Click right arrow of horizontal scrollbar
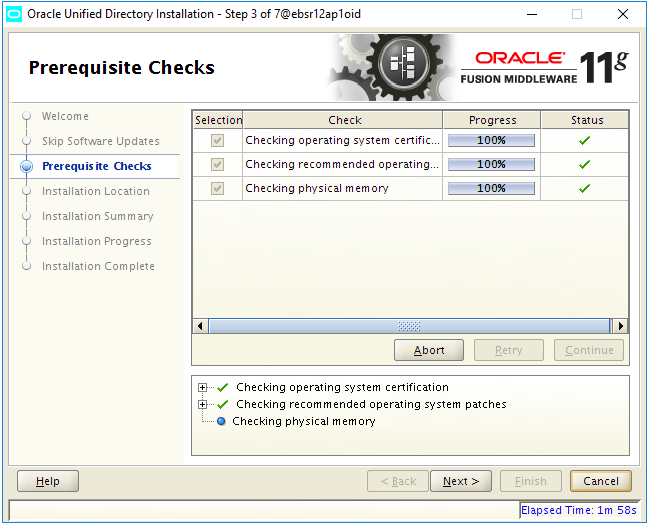Screen dimensions: 649x524 pos(620,326)
